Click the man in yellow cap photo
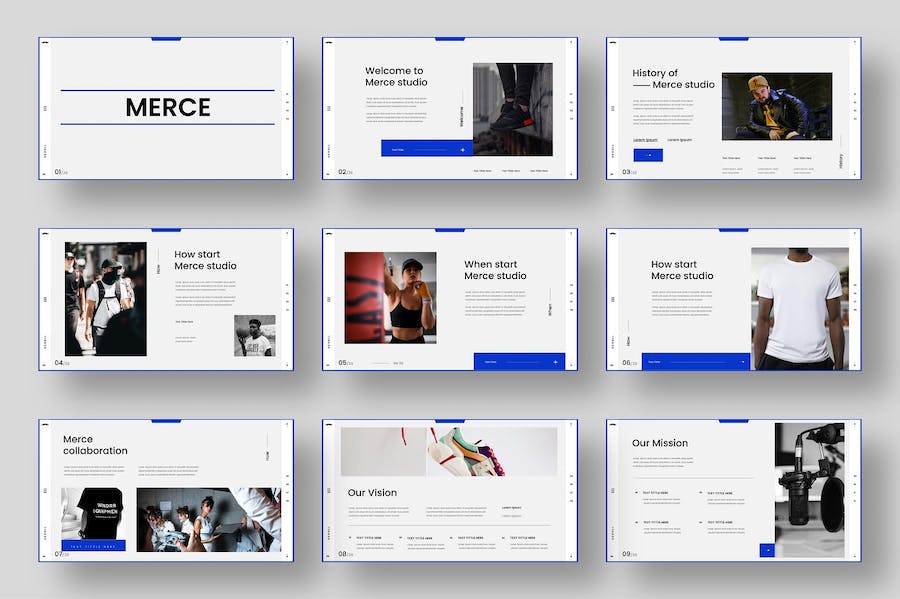900x599 pixels. (x=776, y=106)
